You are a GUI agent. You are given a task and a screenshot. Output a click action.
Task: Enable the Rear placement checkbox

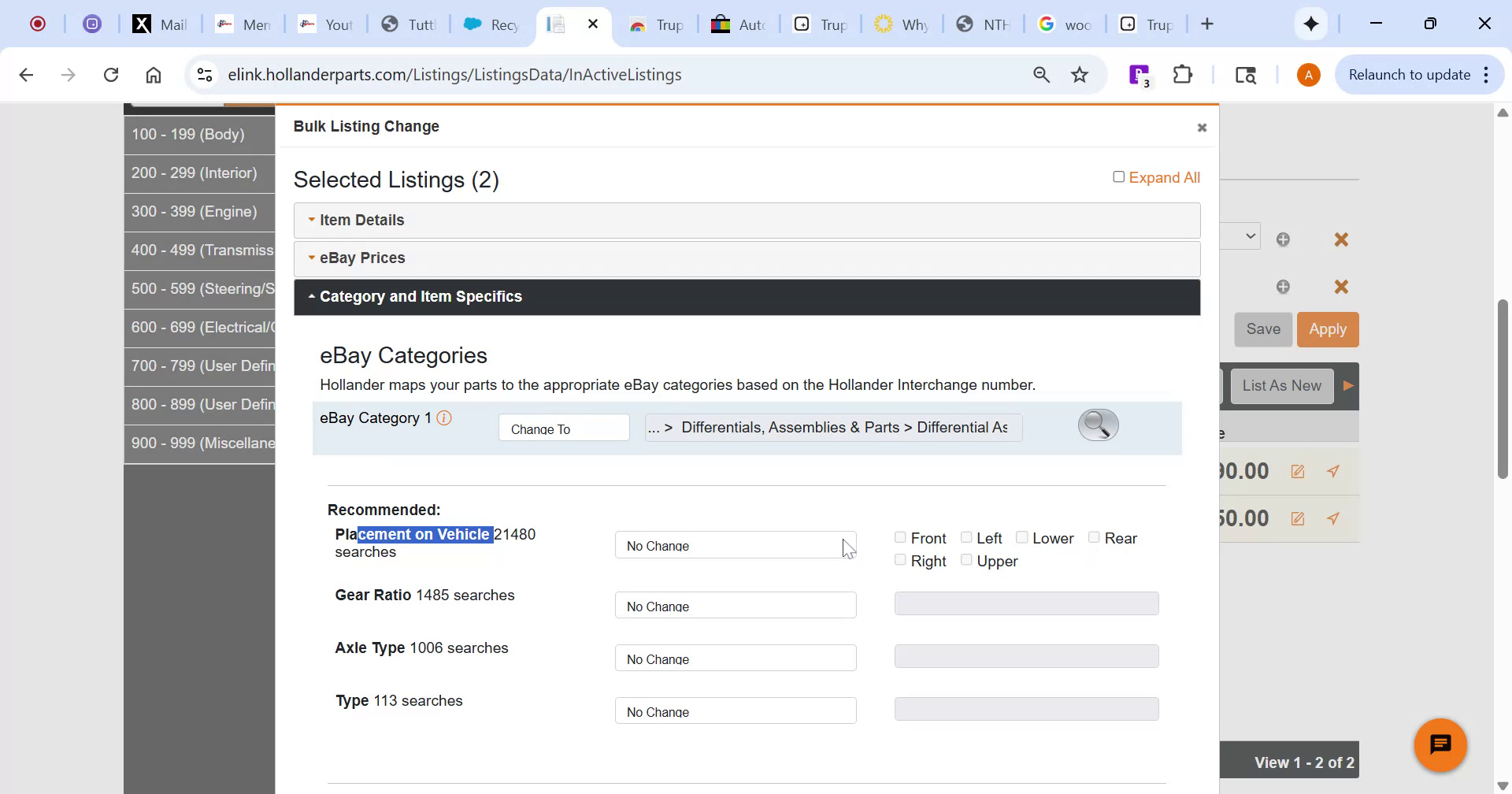pyautogui.click(x=1094, y=537)
